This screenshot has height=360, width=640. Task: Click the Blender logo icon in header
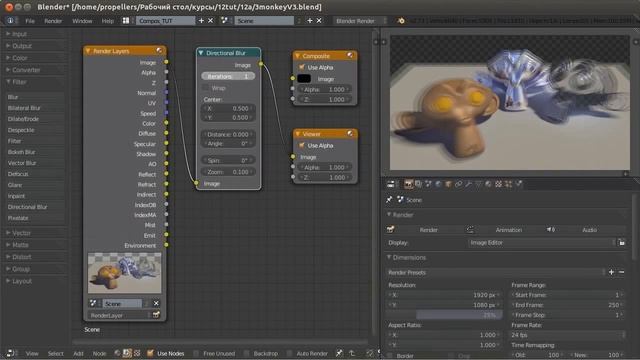tap(401, 20)
